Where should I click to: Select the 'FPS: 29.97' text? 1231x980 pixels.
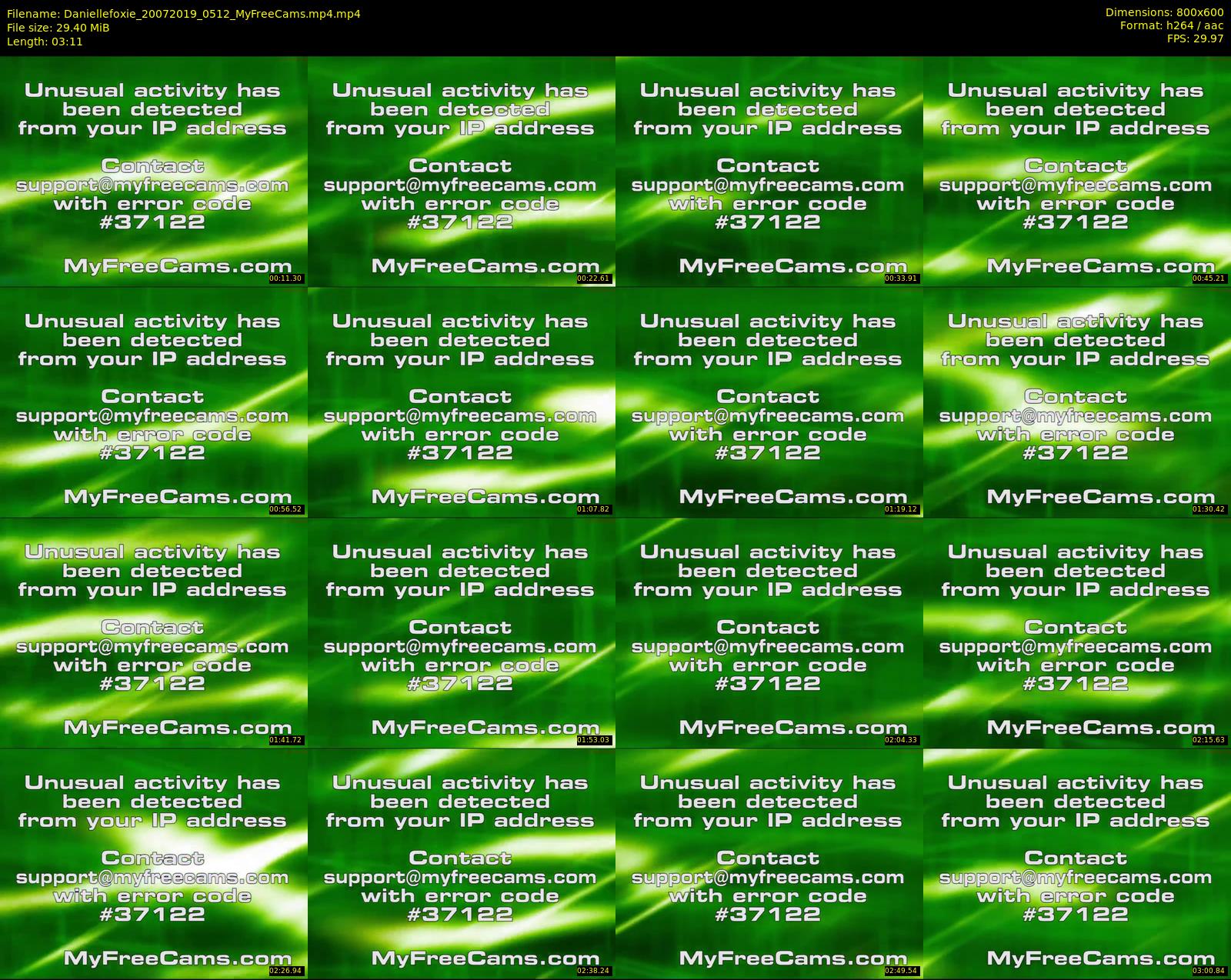pyautogui.click(x=1196, y=38)
